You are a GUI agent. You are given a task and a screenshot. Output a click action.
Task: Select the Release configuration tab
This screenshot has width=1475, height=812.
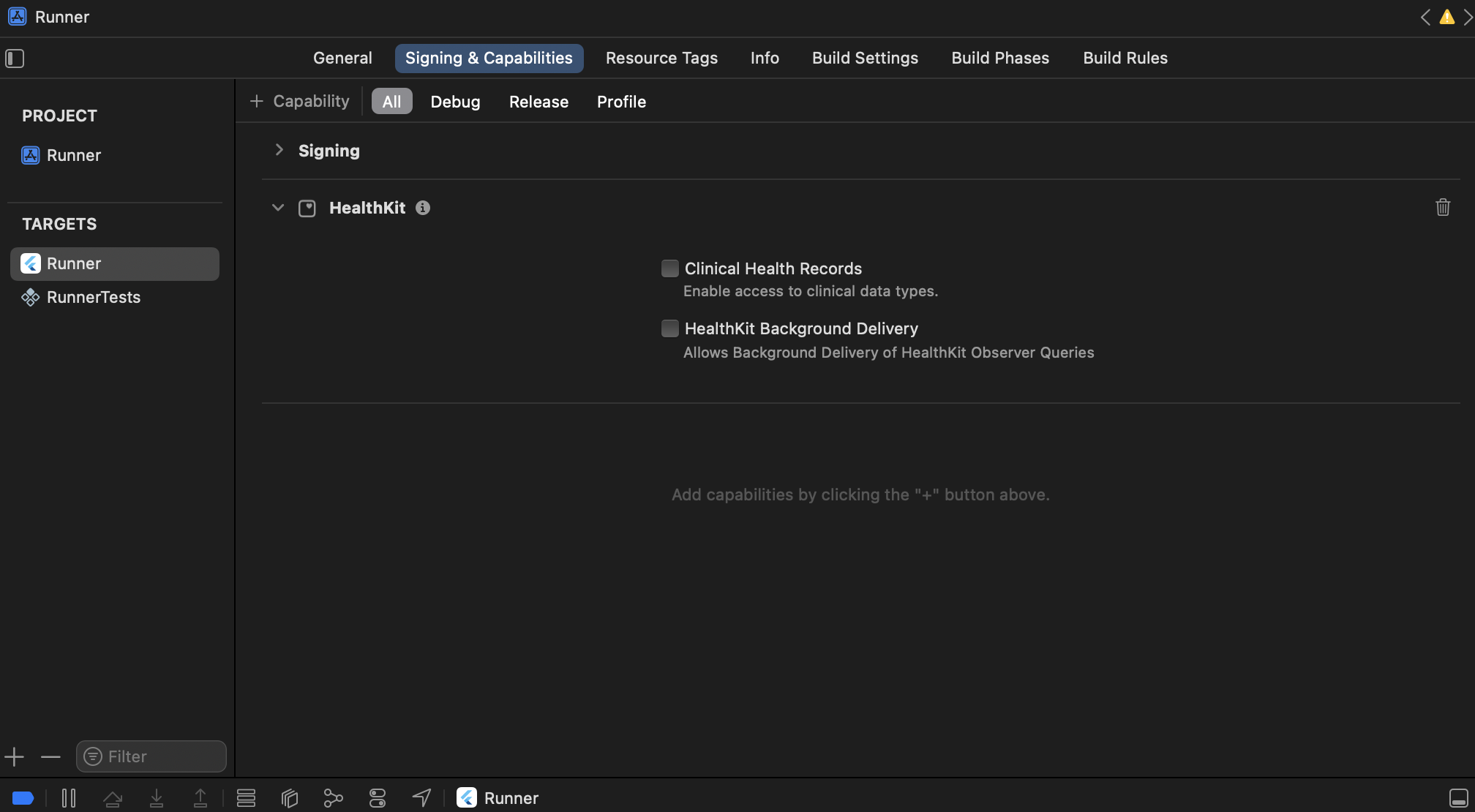538,100
